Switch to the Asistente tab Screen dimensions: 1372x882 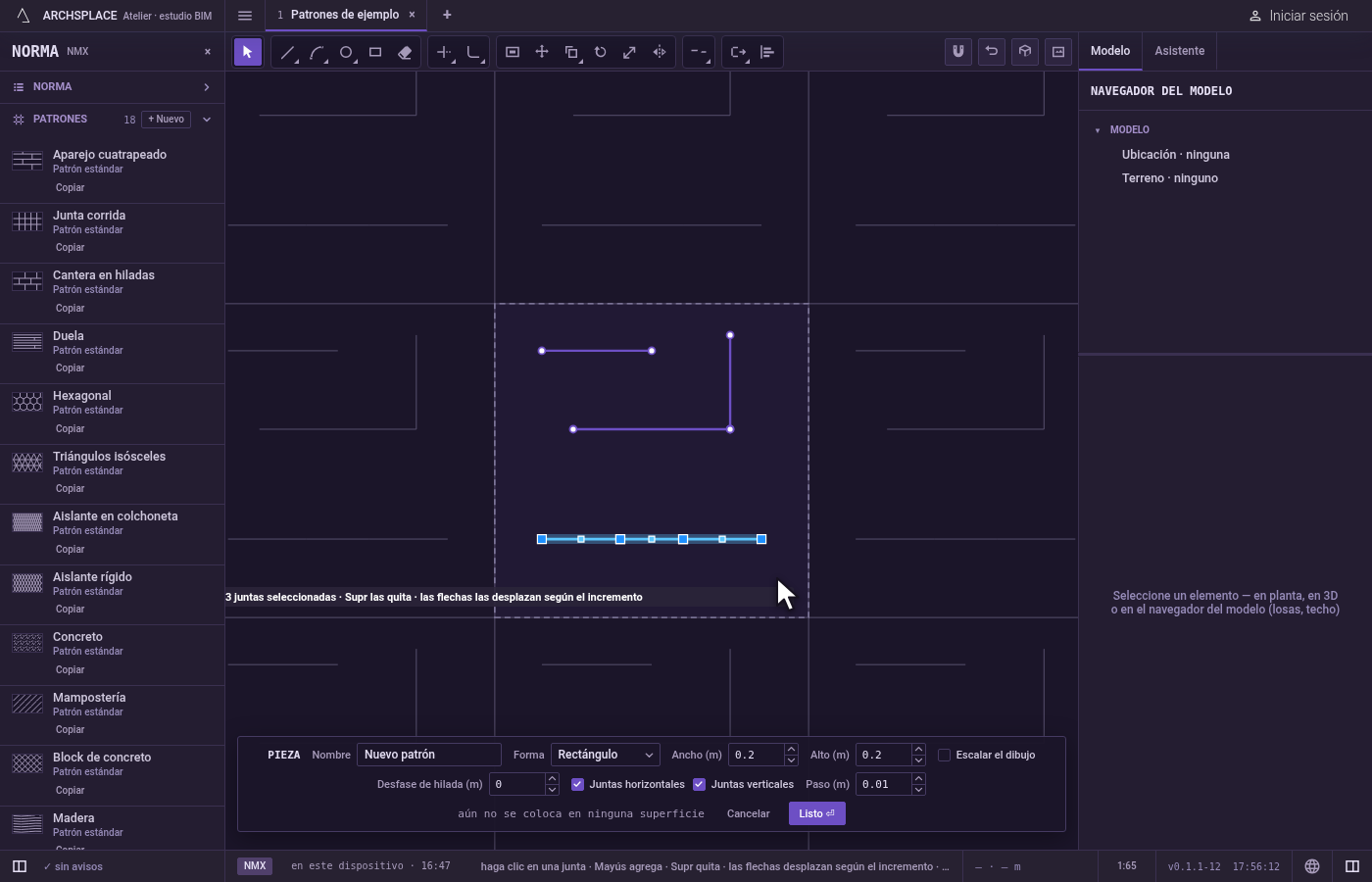[x=1180, y=51]
